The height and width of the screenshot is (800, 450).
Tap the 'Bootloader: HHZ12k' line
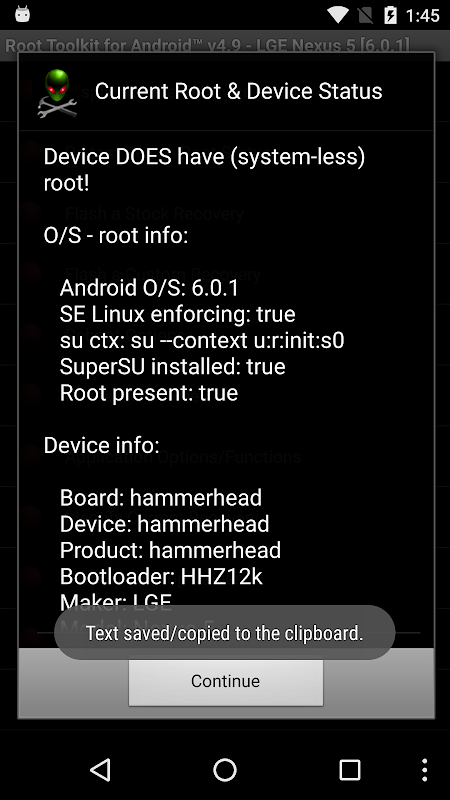click(161, 577)
